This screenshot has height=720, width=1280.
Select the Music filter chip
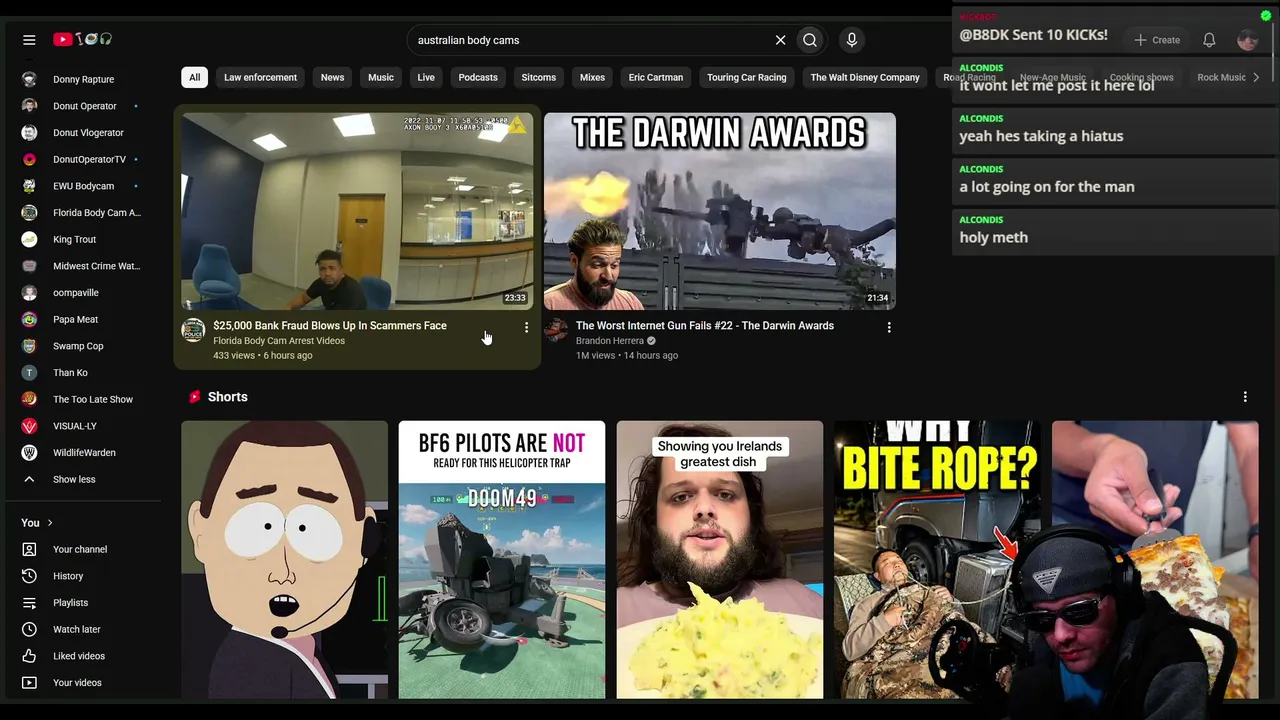[381, 77]
